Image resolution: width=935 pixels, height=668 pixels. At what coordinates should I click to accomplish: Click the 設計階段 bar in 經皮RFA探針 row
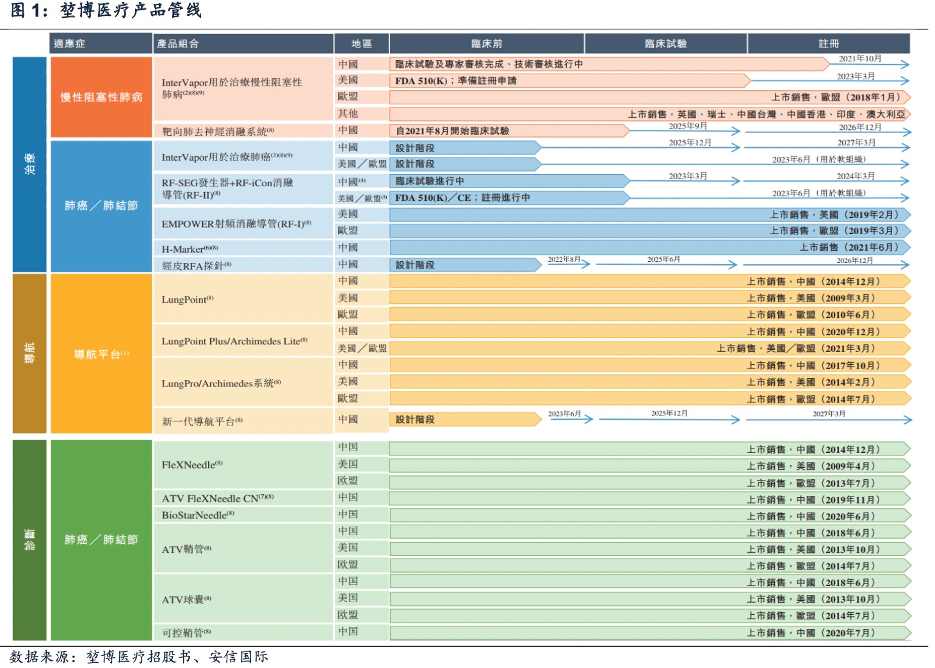point(465,264)
